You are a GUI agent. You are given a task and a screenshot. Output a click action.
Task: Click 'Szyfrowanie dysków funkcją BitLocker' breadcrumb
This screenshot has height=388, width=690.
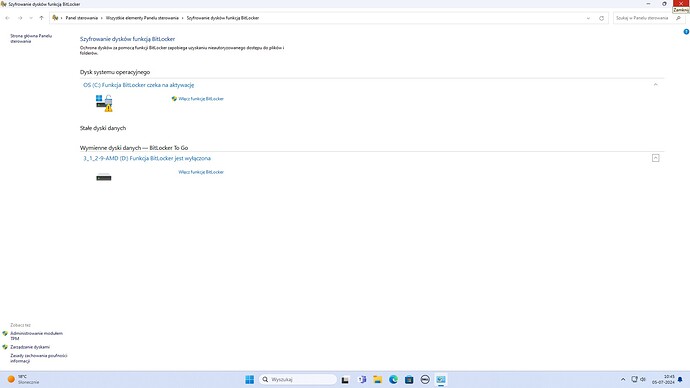[x=223, y=18]
